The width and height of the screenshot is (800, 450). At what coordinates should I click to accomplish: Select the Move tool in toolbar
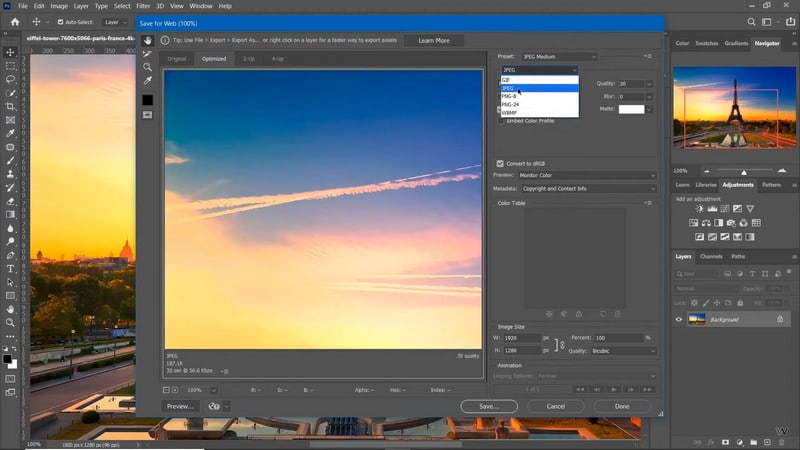(x=10, y=52)
